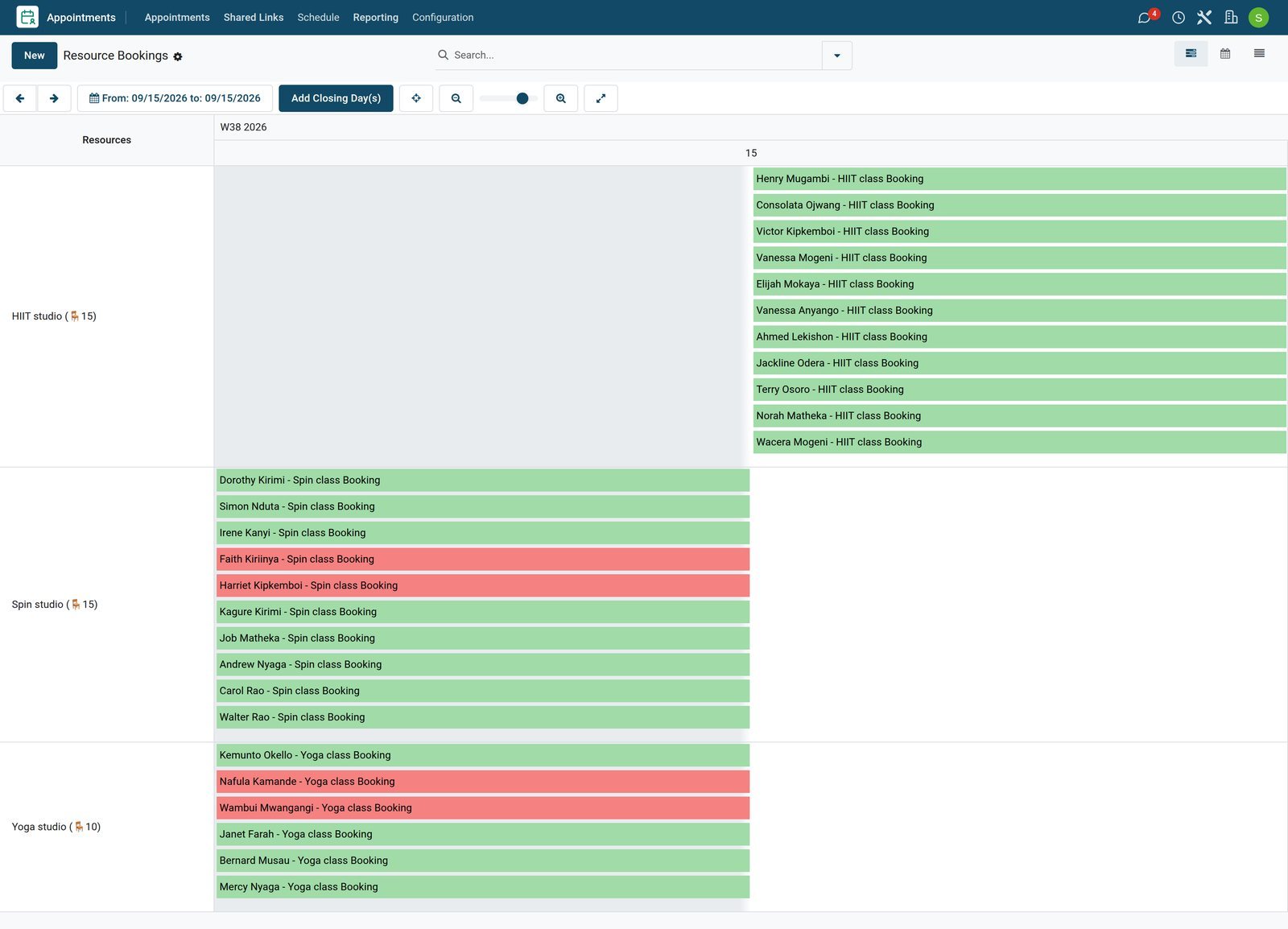Click the Add Closing Day(s) button
Viewport: 1288px width, 929px height.
336,98
